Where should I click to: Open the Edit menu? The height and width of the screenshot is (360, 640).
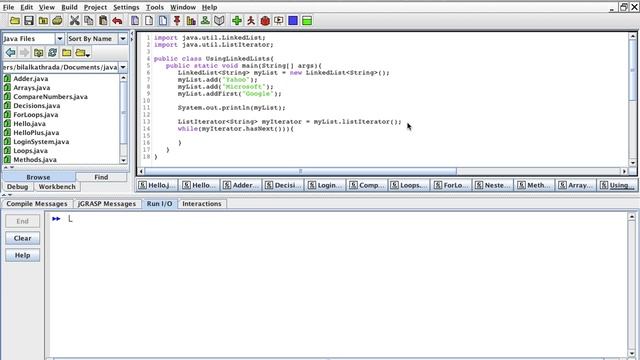tap(27, 7)
